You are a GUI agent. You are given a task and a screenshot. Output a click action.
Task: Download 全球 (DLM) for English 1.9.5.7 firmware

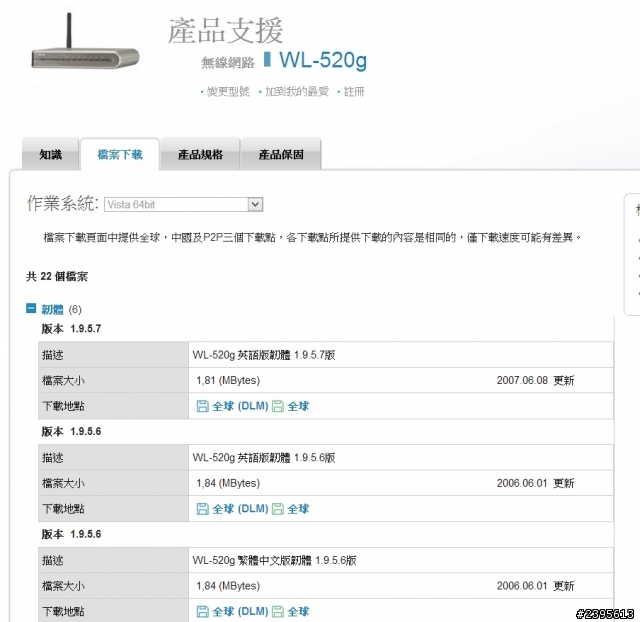tap(240, 406)
